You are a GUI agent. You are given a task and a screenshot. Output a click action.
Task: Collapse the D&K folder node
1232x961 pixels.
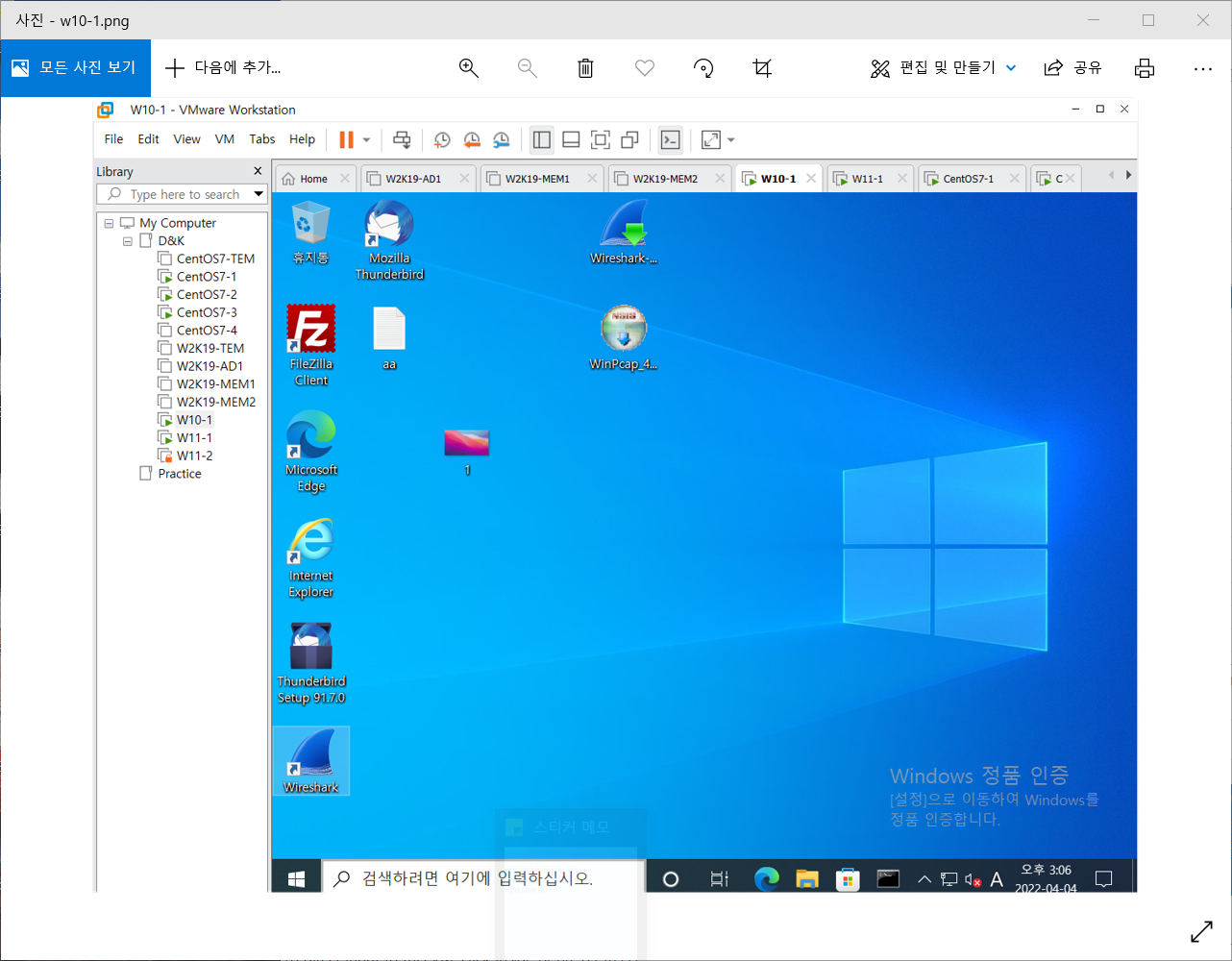pos(128,241)
